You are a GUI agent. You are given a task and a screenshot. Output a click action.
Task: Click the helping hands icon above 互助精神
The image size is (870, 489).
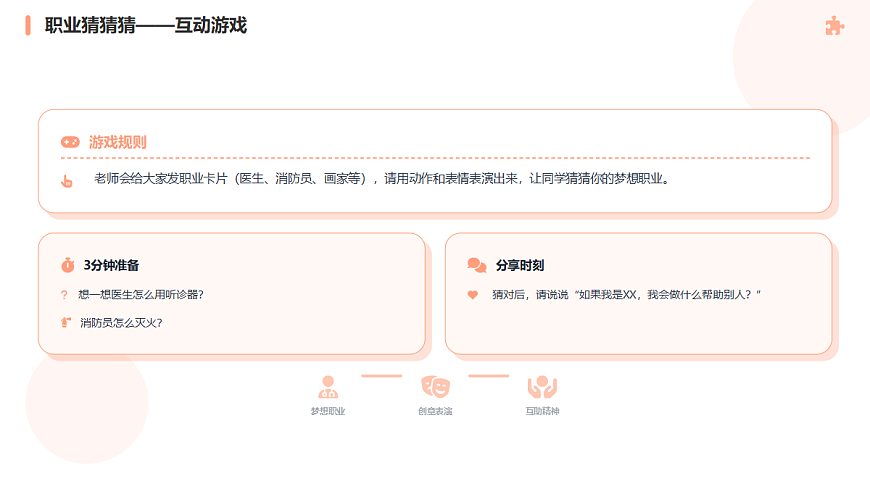pyautogui.click(x=542, y=387)
